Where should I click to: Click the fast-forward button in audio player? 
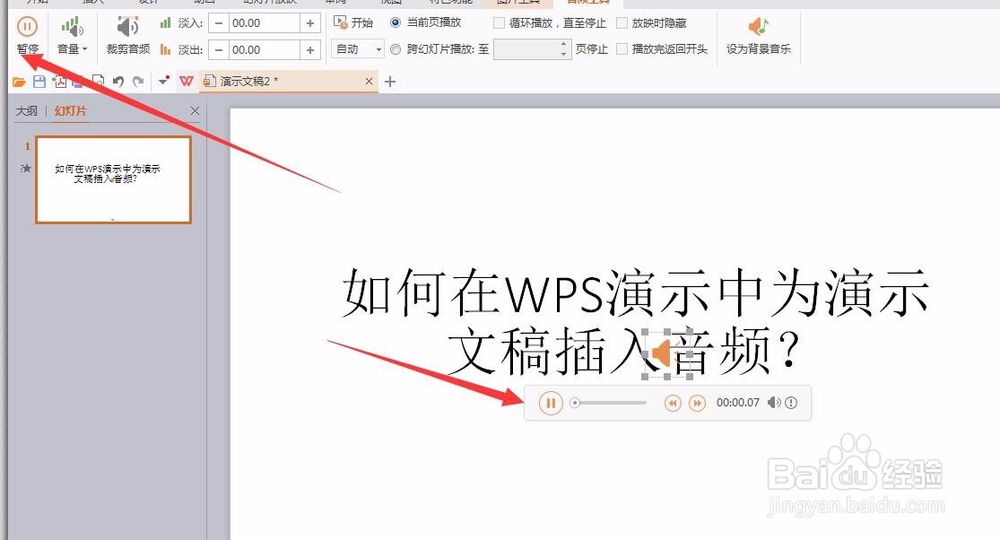pyautogui.click(x=698, y=403)
